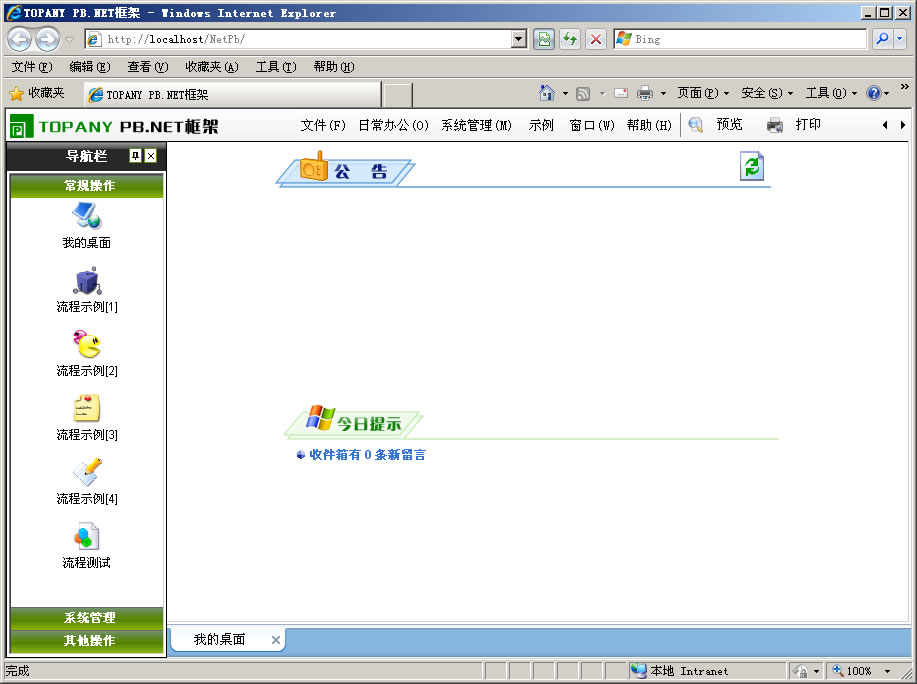Screen dimensions: 917x684
Task: Refresh the 公告 announcement panel
Action: point(751,166)
